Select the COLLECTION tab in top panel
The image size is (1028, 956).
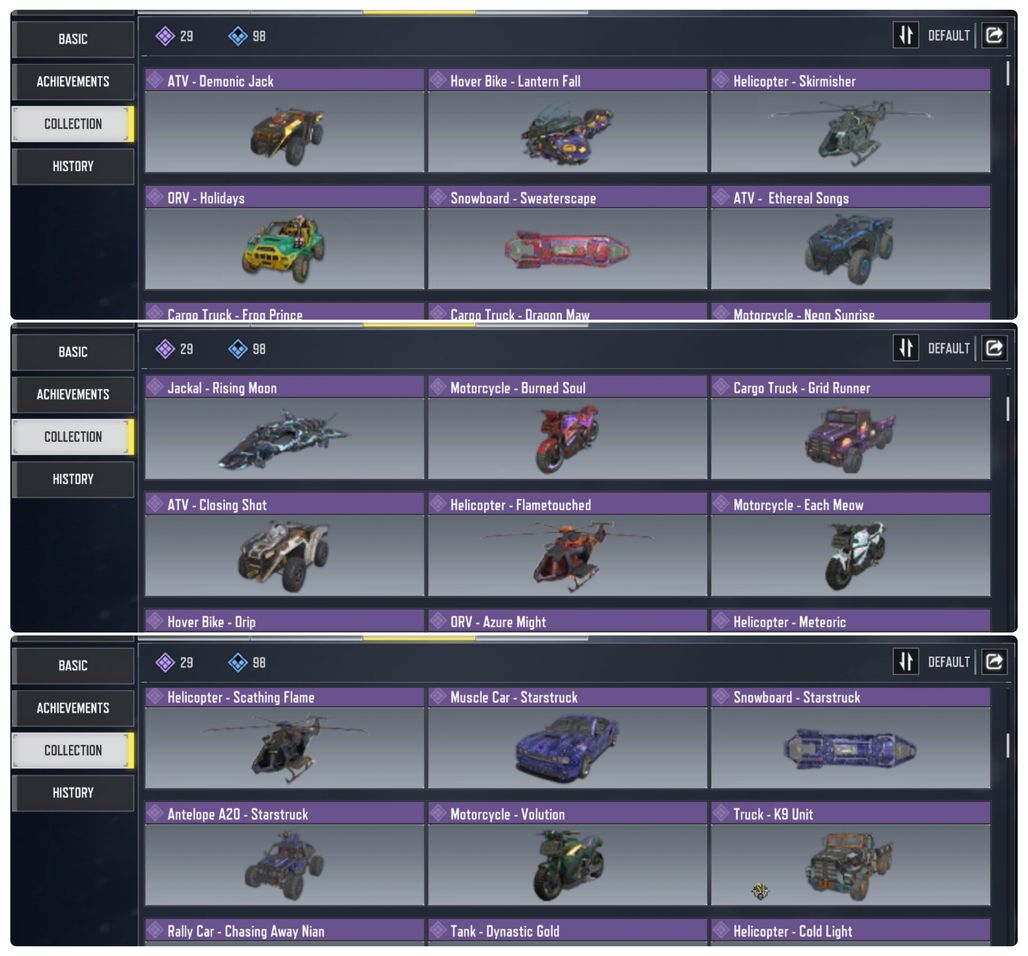pos(73,124)
